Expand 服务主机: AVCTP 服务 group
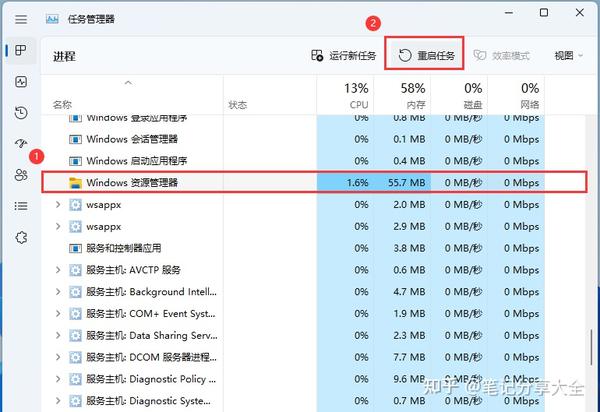The image size is (600, 412). tap(58, 270)
